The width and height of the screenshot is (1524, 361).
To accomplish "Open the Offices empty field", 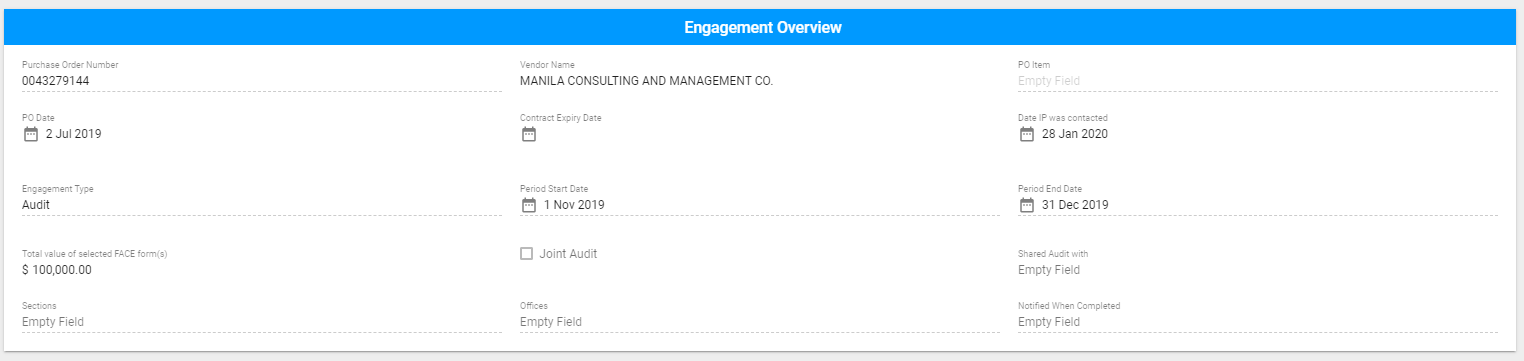I will tap(760, 322).
